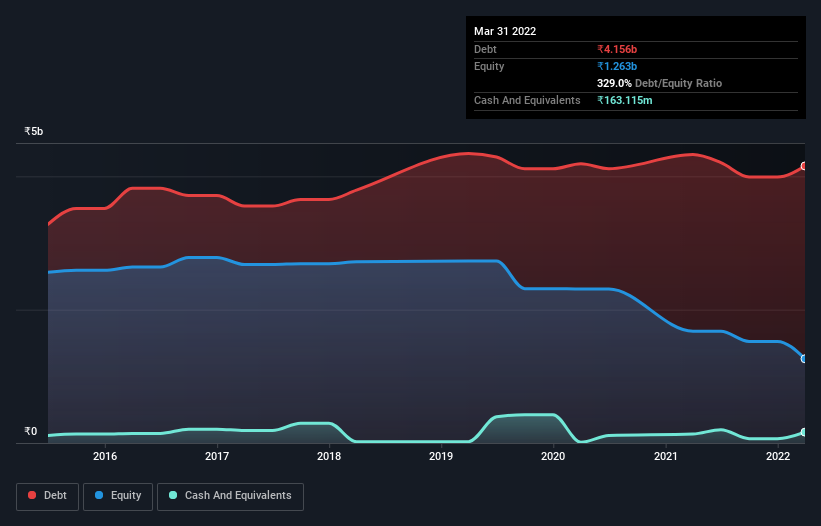
Task: Click the red Debt endpoint marker
Action: tap(804, 166)
